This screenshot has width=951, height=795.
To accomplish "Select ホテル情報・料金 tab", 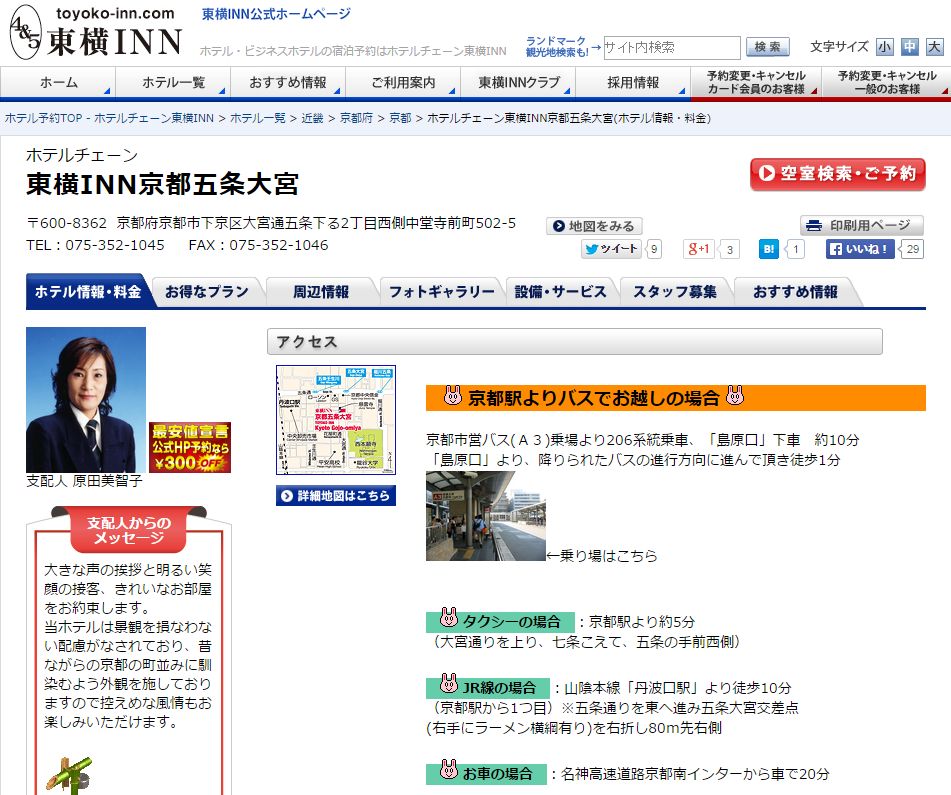I will pos(88,292).
